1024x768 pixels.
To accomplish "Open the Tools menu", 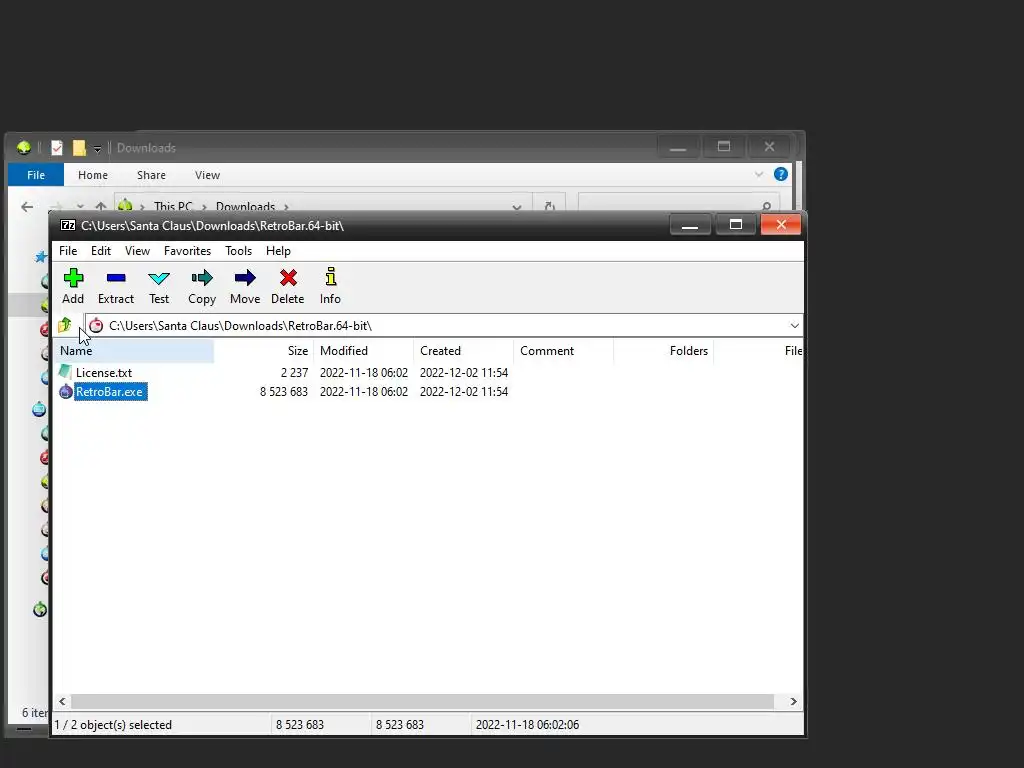I will click(238, 251).
